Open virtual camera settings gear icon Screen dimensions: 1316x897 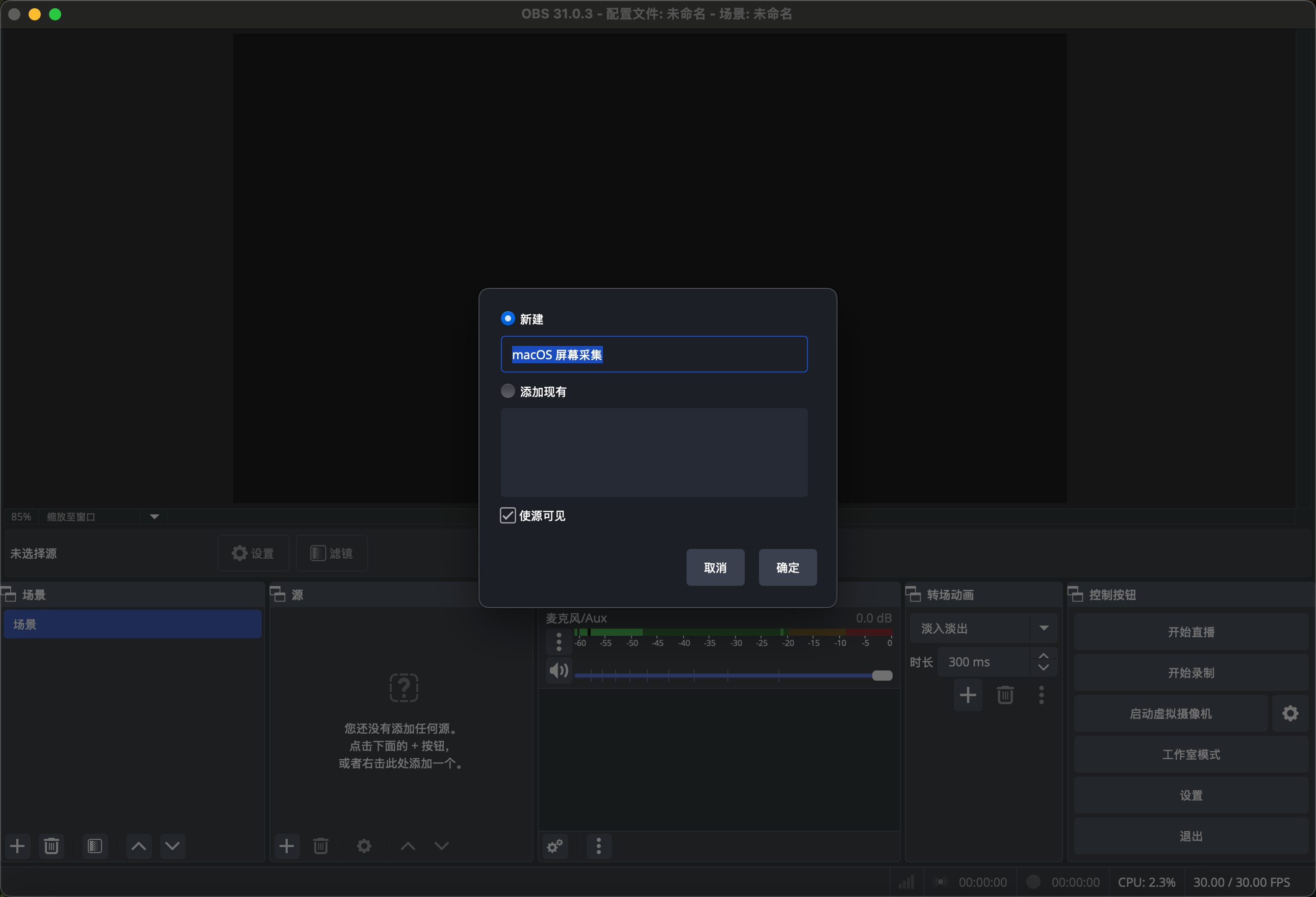click(1290, 713)
